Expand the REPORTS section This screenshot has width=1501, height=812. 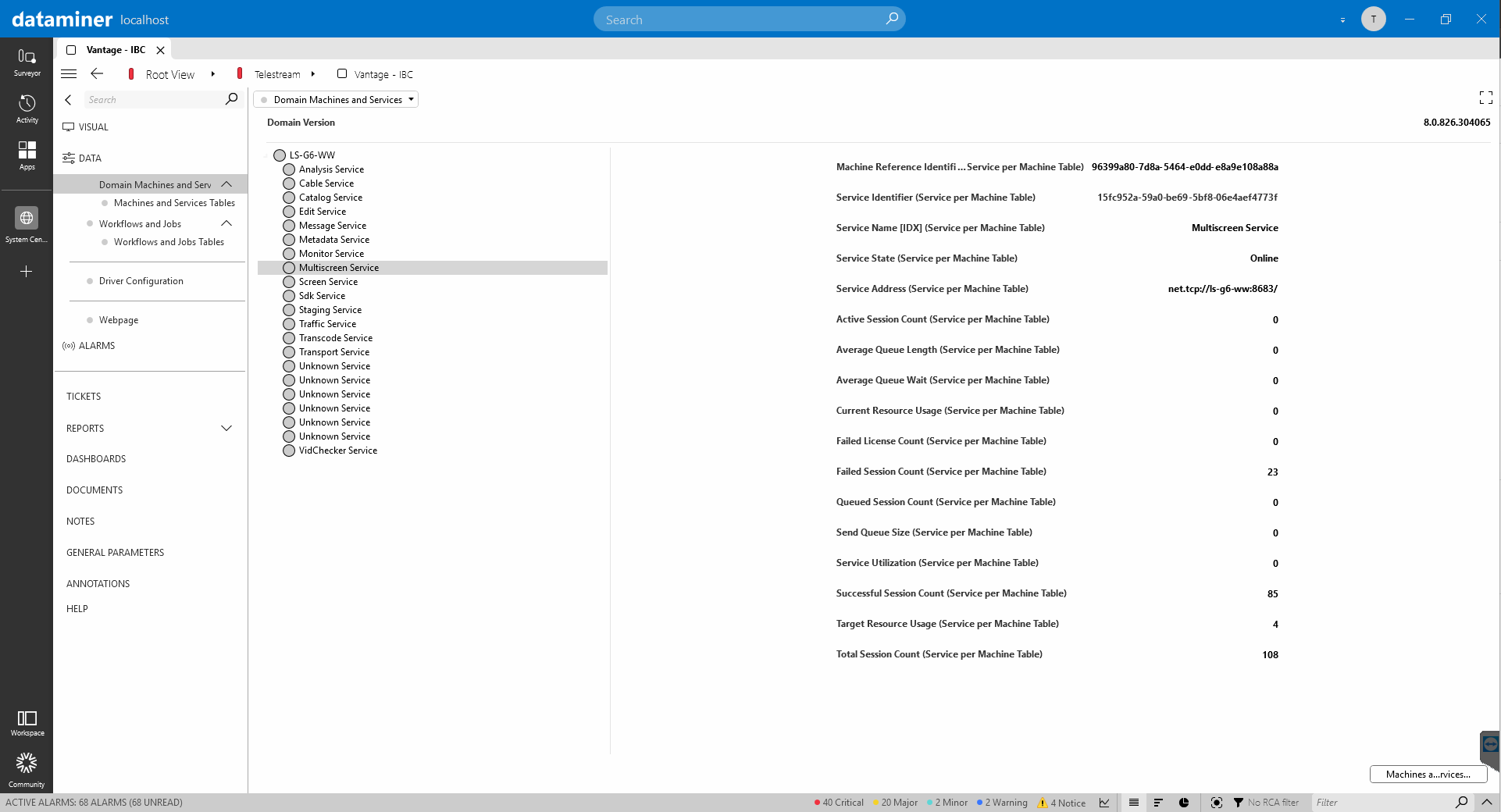(226, 428)
